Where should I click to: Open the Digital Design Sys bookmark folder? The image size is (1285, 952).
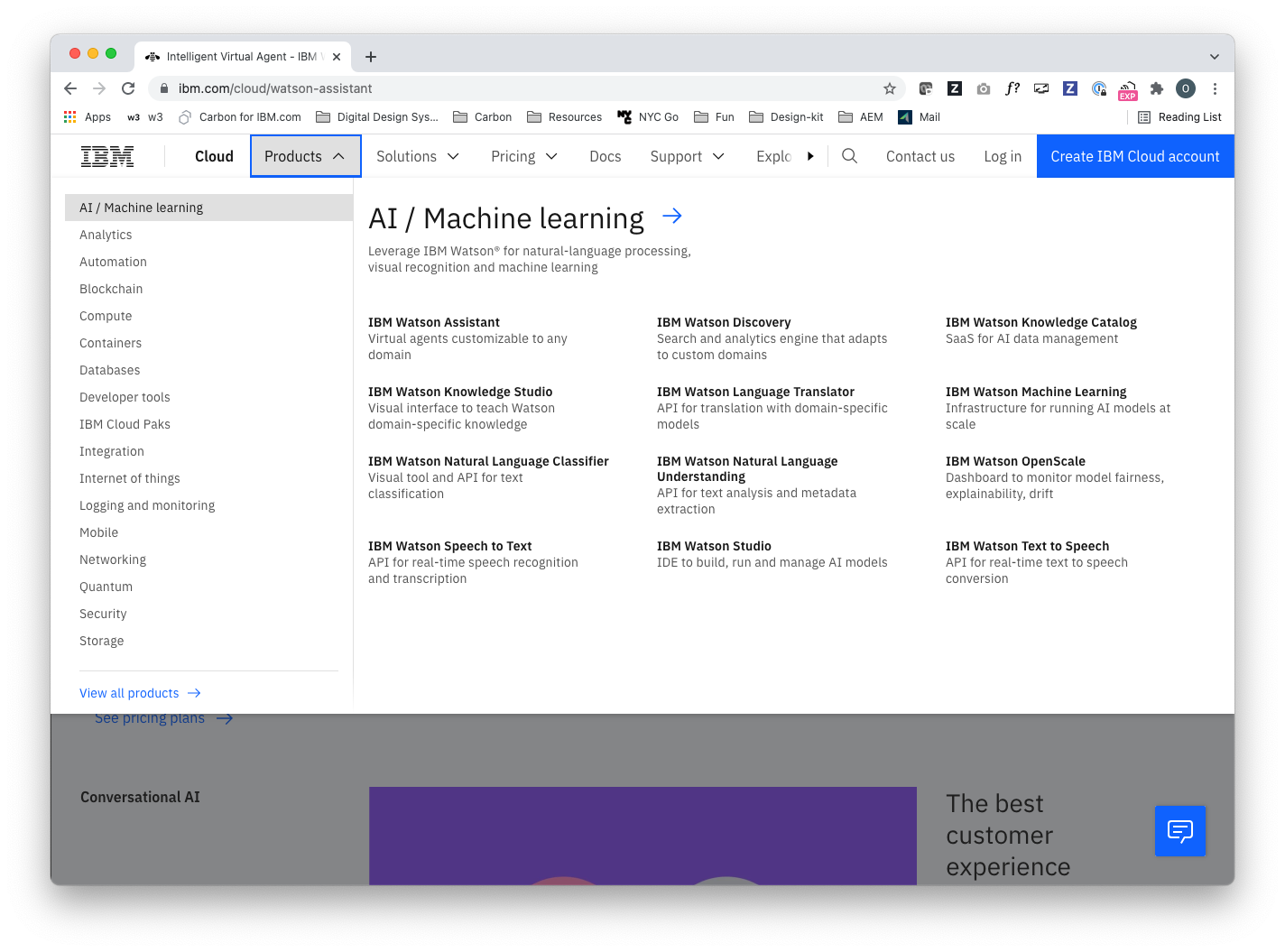[x=377, y=117]
